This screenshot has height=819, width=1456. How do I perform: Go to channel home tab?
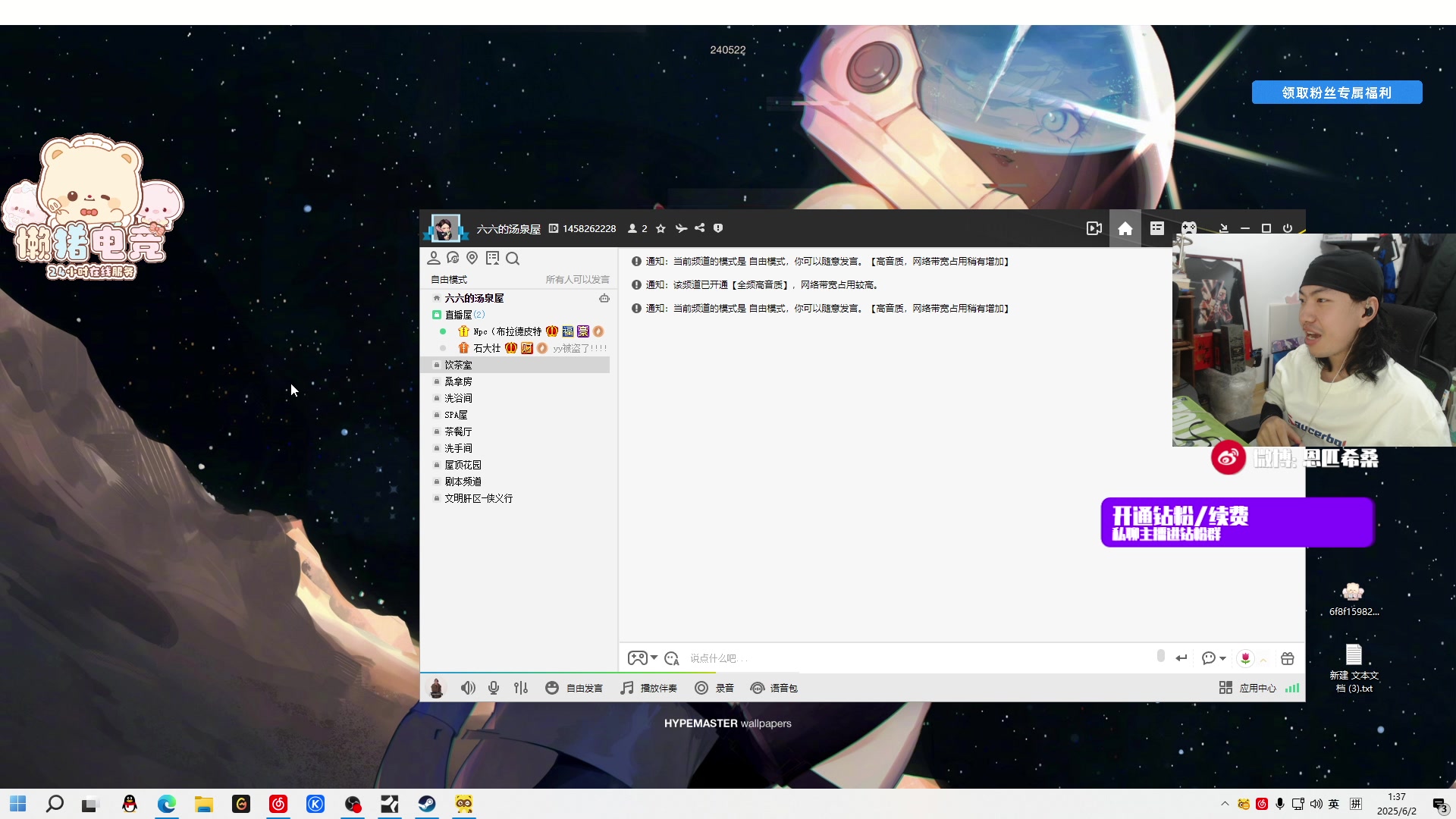(x=1125, y=228)
